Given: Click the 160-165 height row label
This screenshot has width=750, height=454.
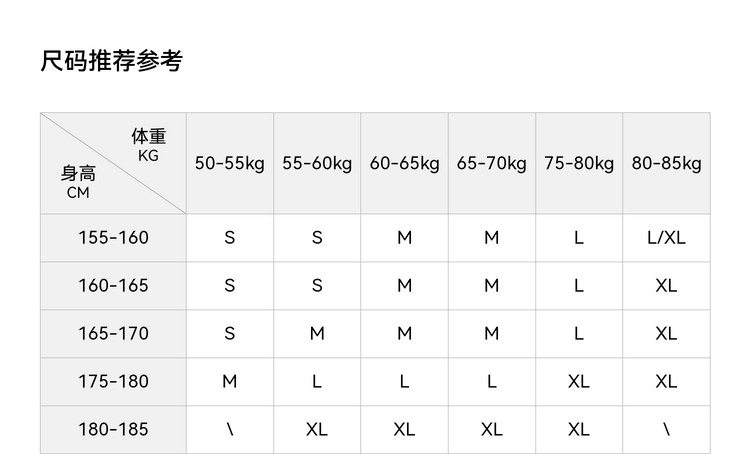Looking at the screenshot, I should pos(113,286).
